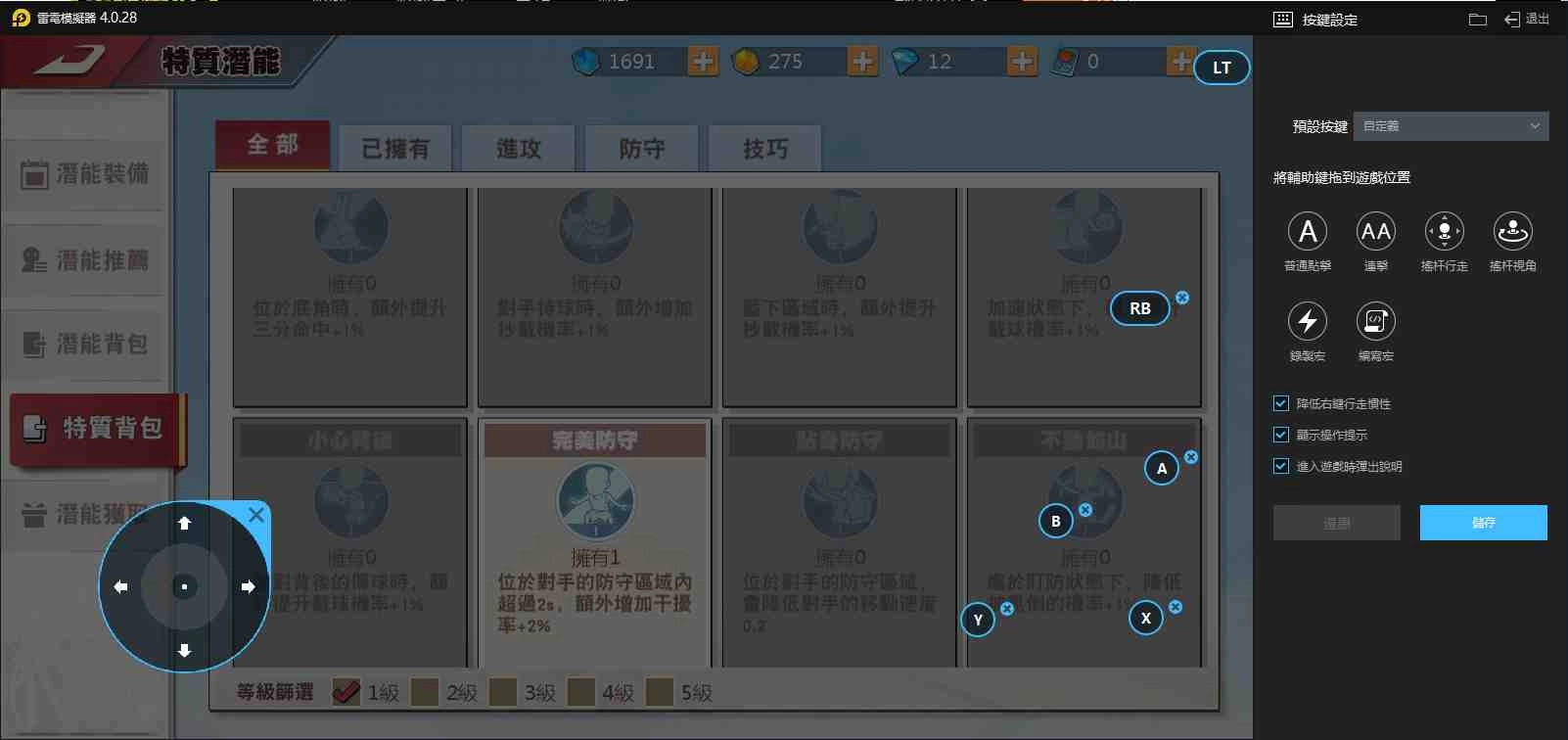
Task: Delete the D-pad joystick mapping
Action: coord(256,515)
